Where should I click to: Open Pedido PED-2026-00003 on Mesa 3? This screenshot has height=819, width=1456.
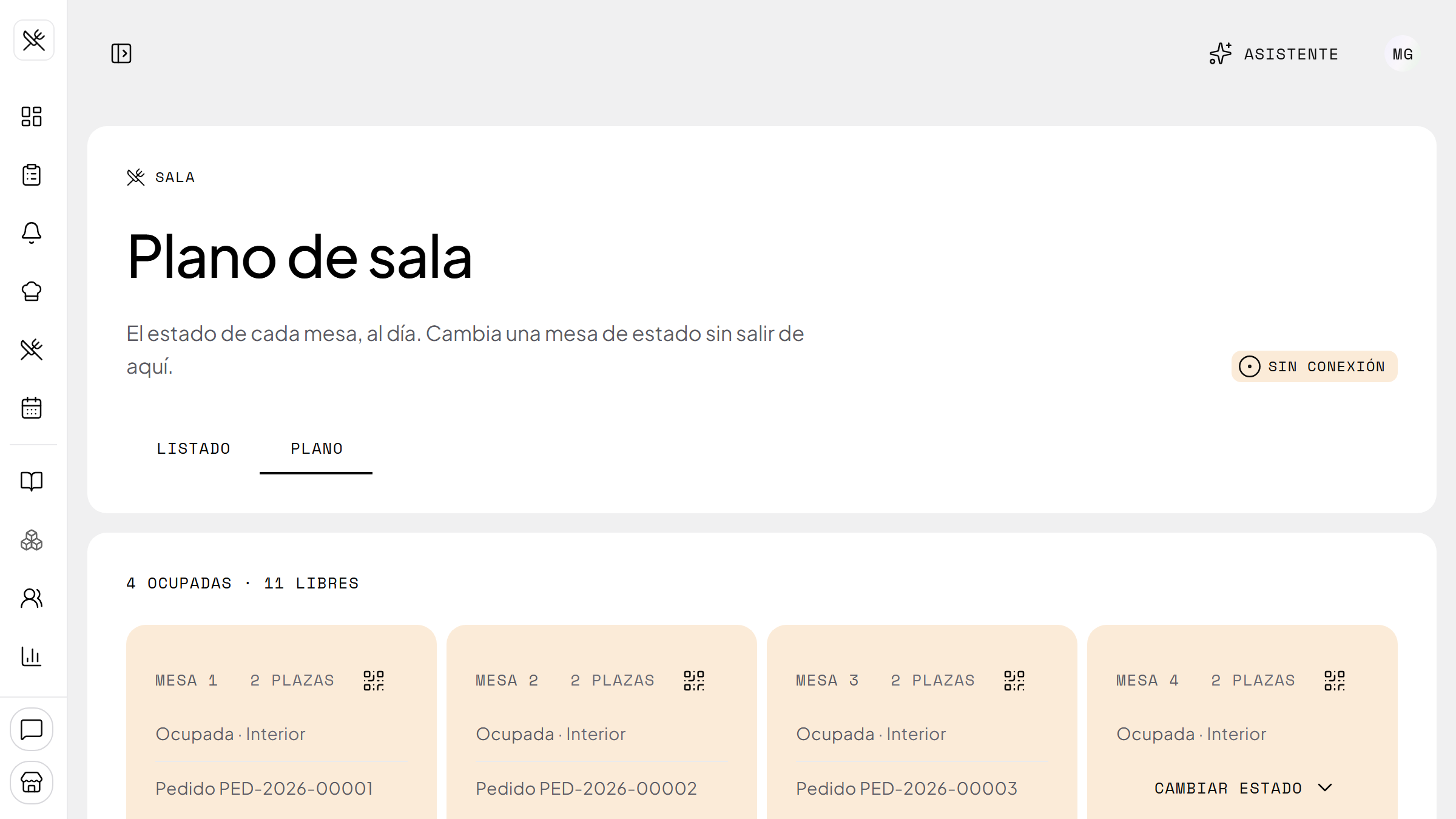pyautogui.click(x=906, y=789)
